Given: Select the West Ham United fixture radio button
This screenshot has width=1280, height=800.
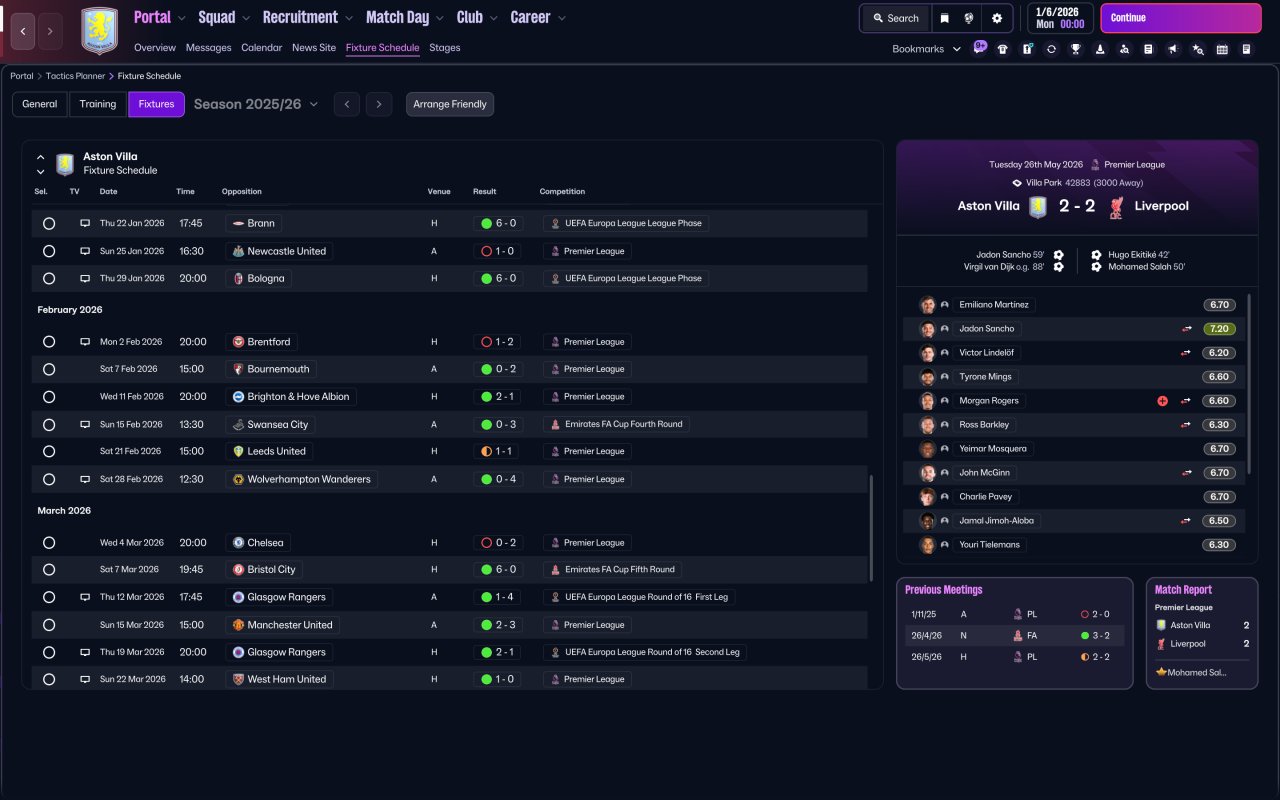Looking at the screenshot, I should (48, 680).
